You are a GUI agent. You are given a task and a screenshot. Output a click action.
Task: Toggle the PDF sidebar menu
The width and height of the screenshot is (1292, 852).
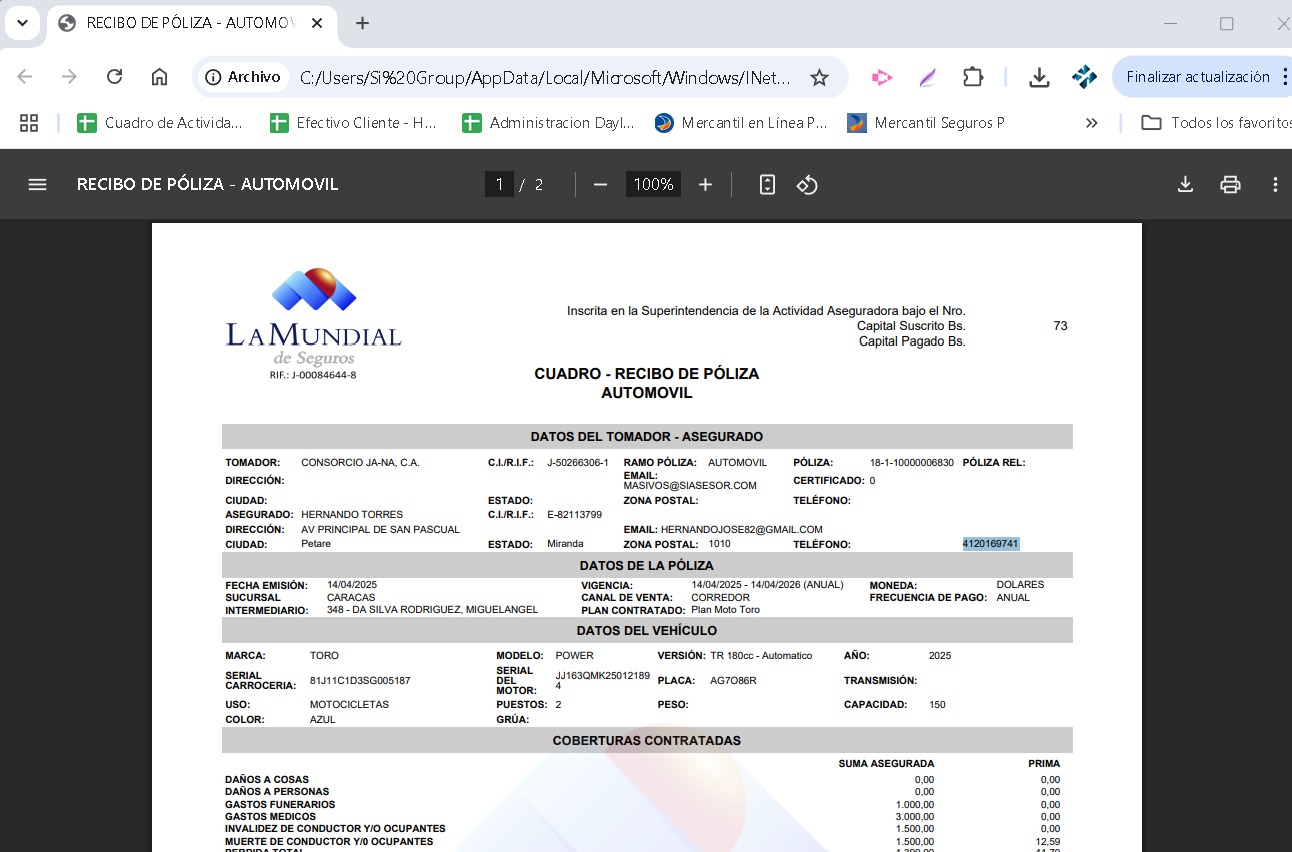click(x=37, y=184)
